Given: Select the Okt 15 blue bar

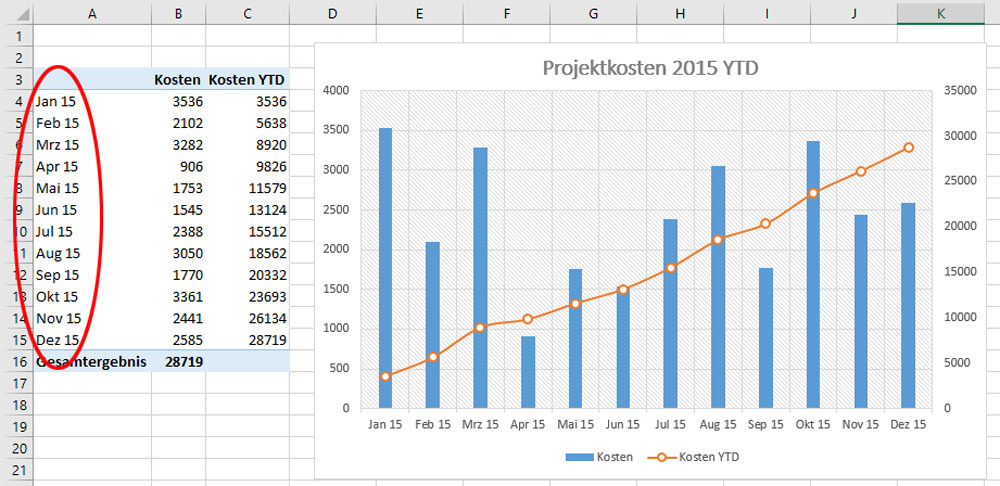Looking at the screenshot, I should (x=813, y=274).
